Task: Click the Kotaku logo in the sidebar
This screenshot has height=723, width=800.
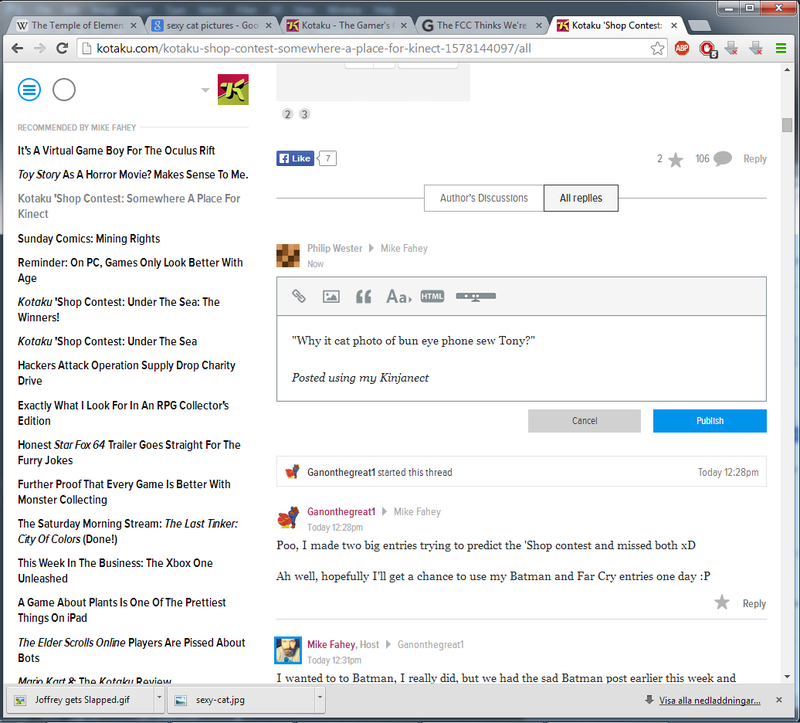Action: [x=233, y=89]
